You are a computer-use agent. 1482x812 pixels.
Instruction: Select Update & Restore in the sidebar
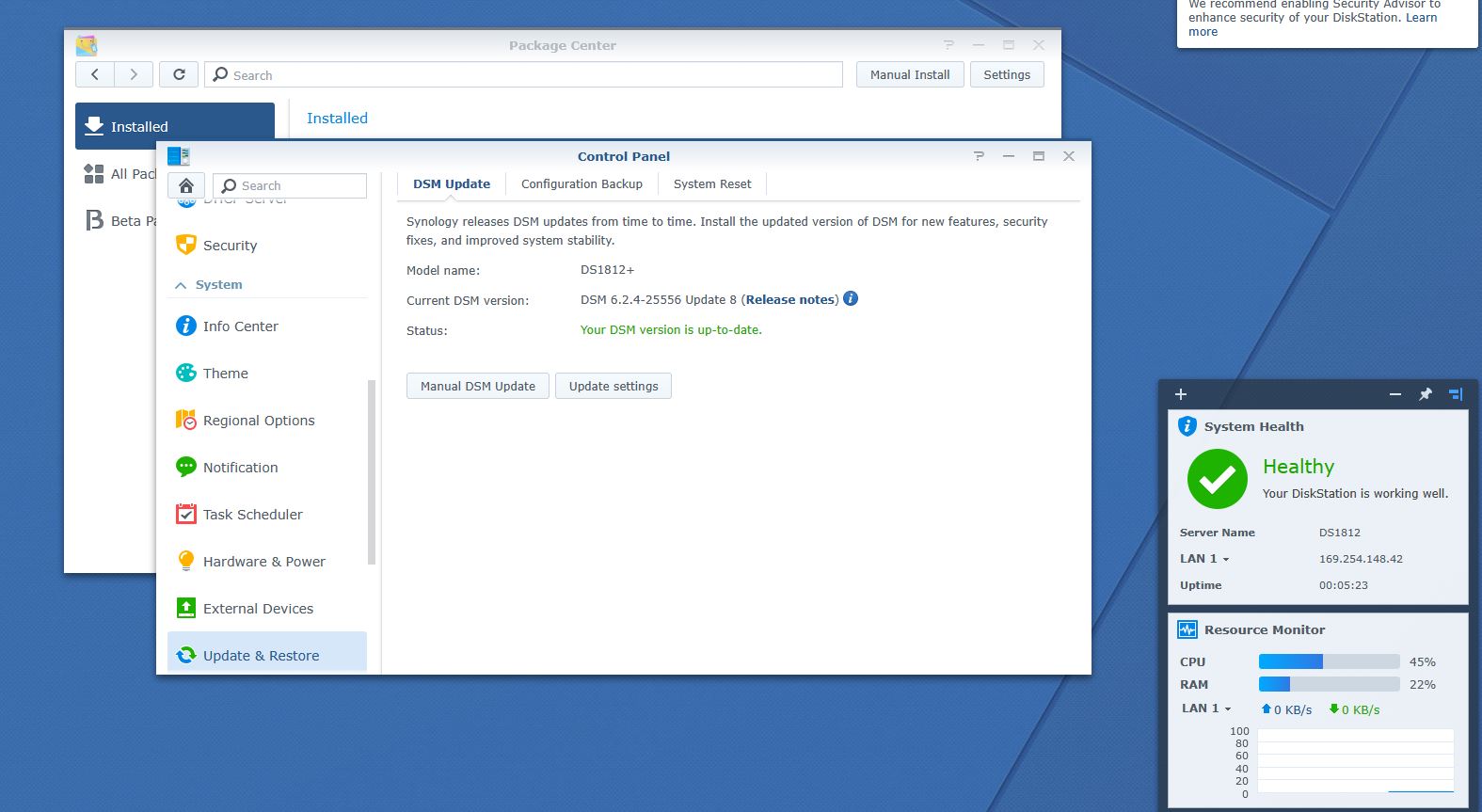[267, 653]
